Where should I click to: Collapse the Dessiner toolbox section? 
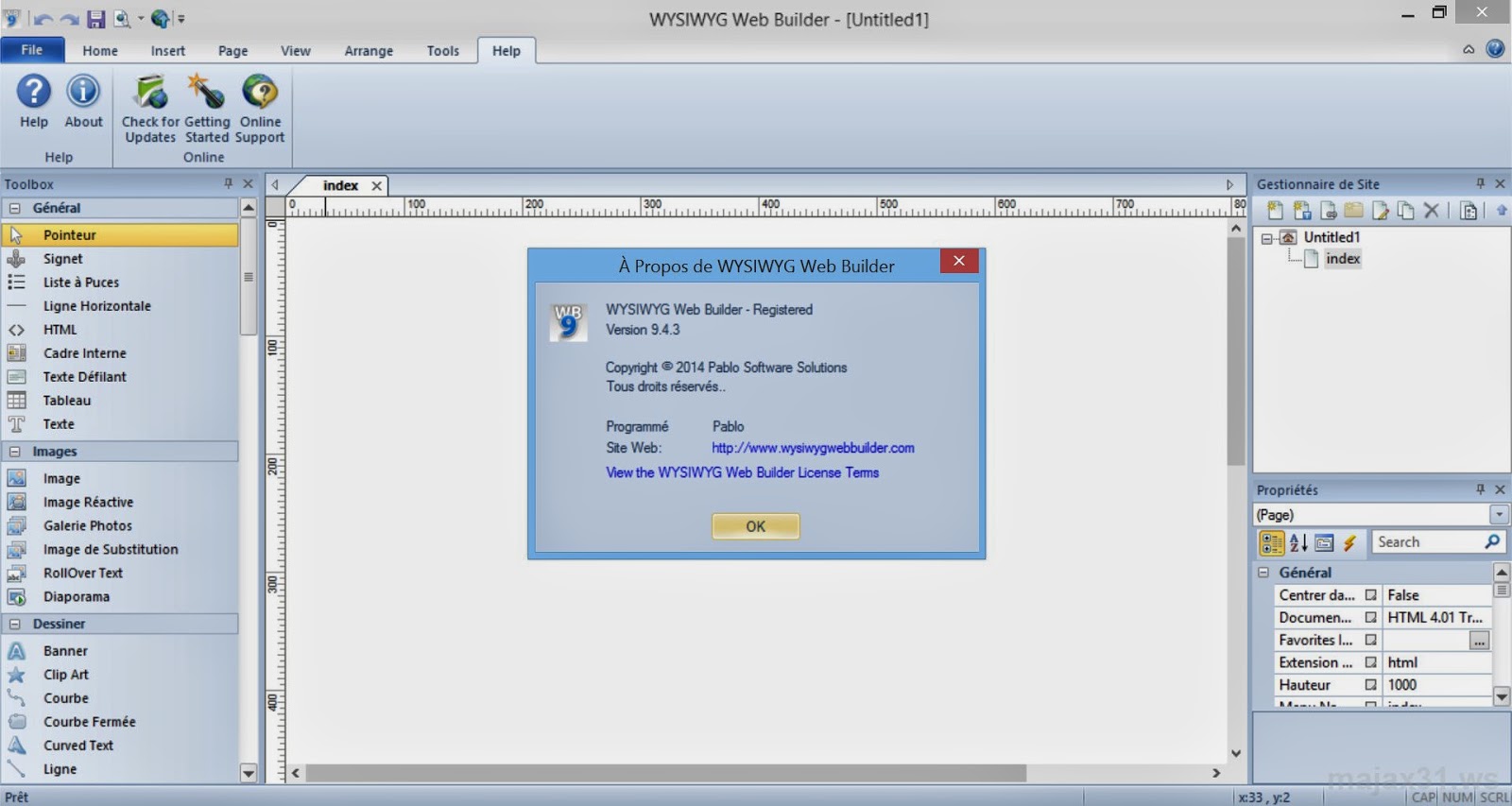click(x=14, y=624)
